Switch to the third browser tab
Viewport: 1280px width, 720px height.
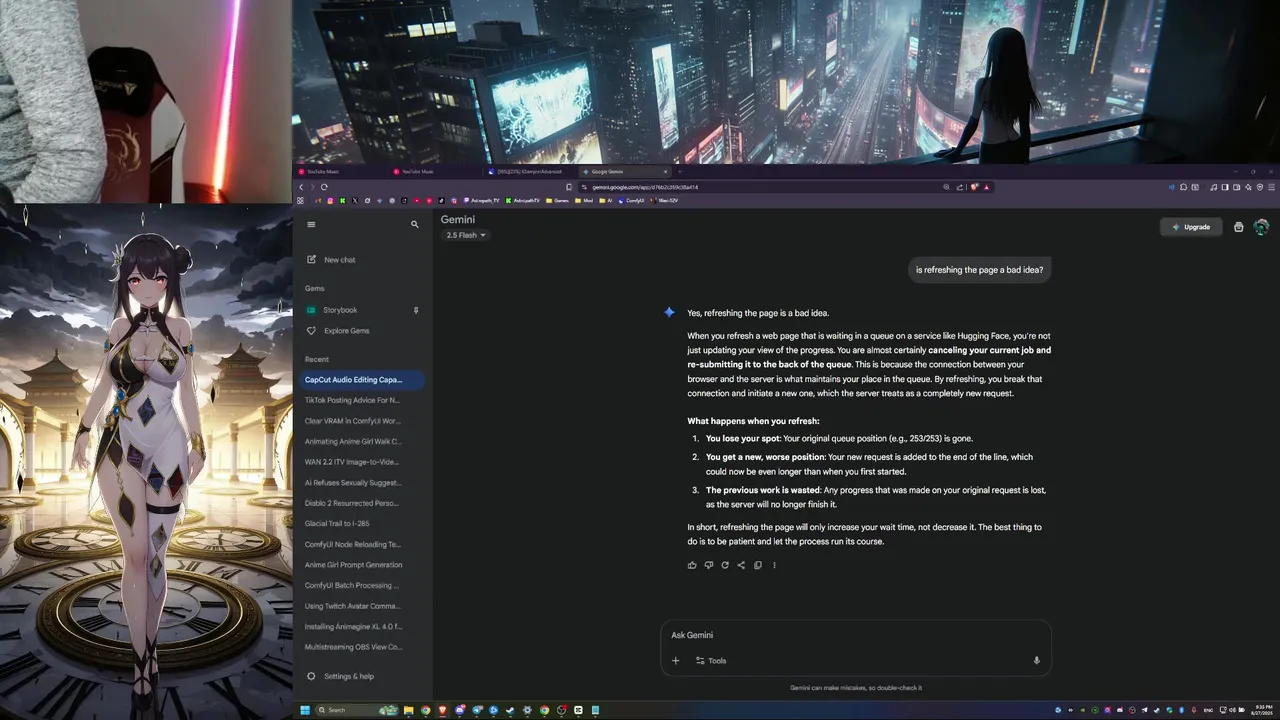(529, 172)
